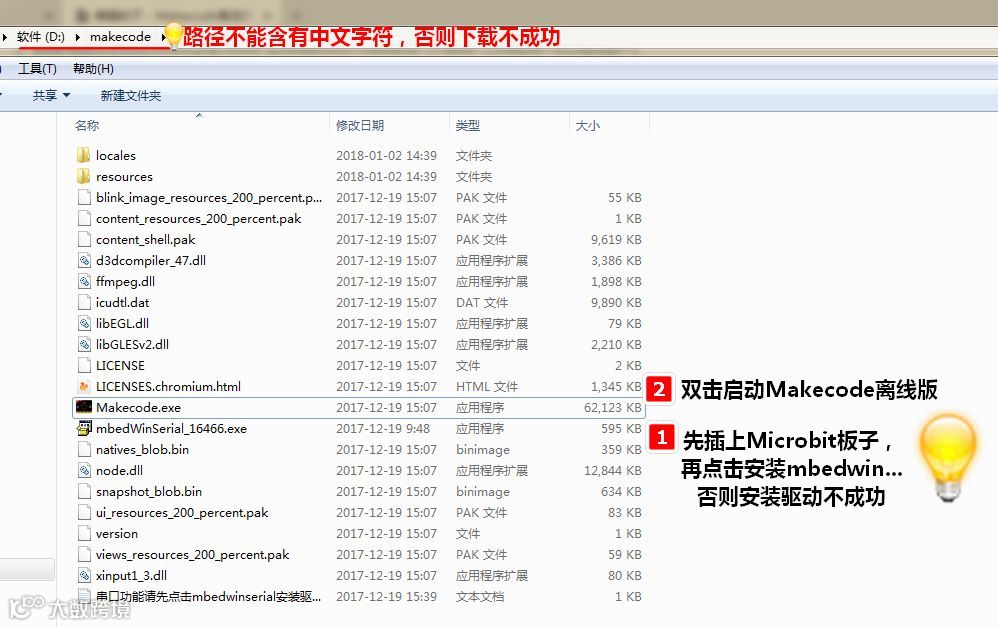
Task: Select the locales folder name
Action: [x=116, y=155]
